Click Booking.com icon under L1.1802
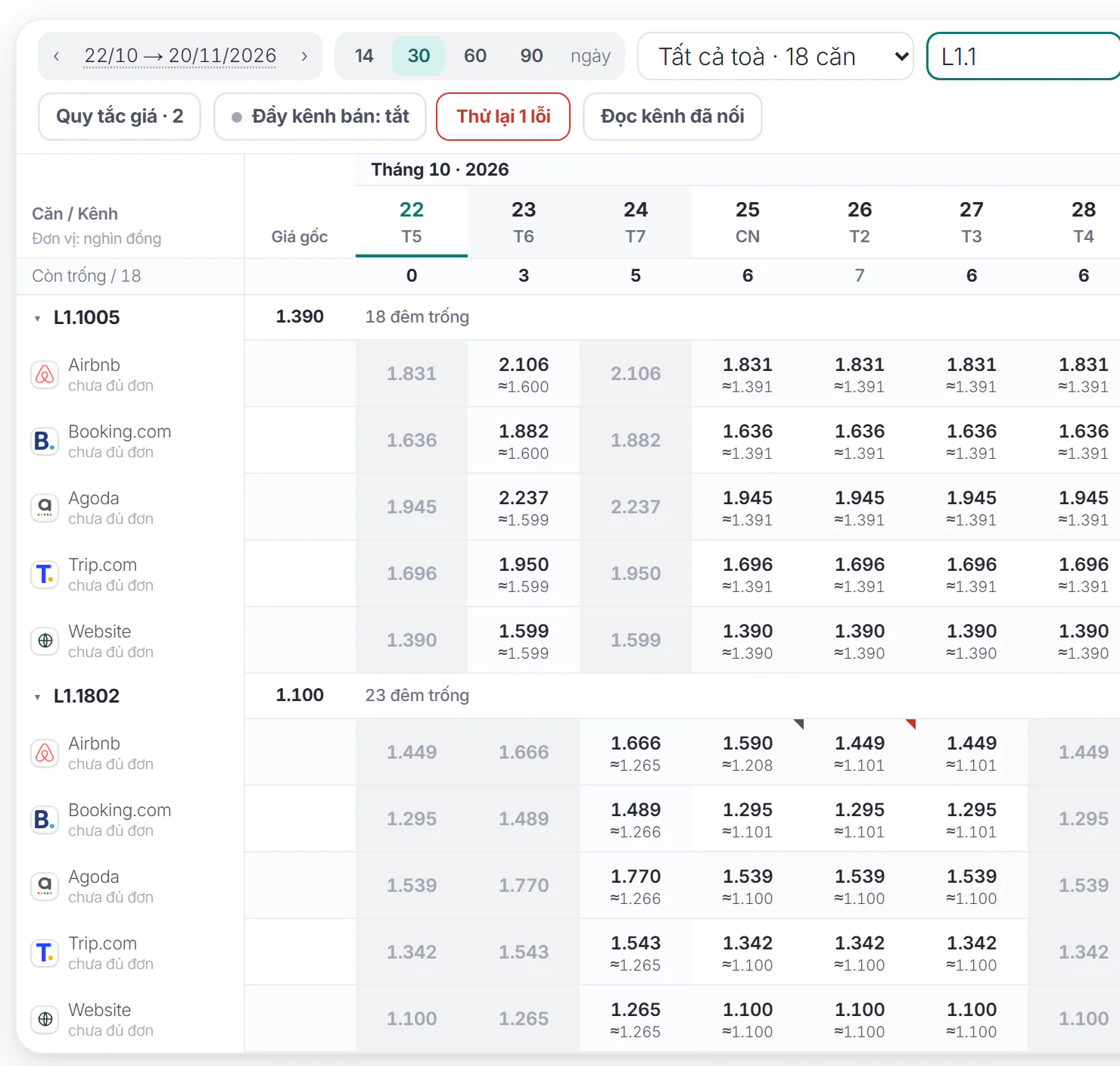The width and height of the screenshot is (1120, 1066). point(45,820)
